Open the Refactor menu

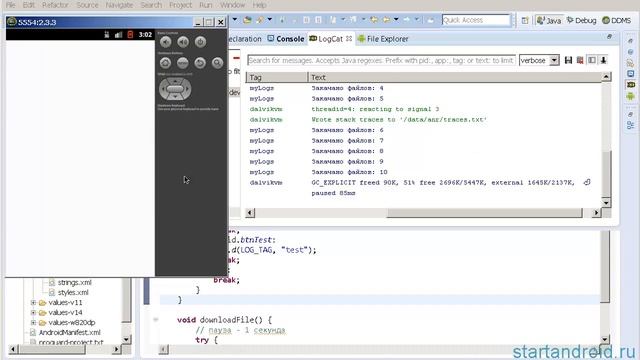coord(55,5)
